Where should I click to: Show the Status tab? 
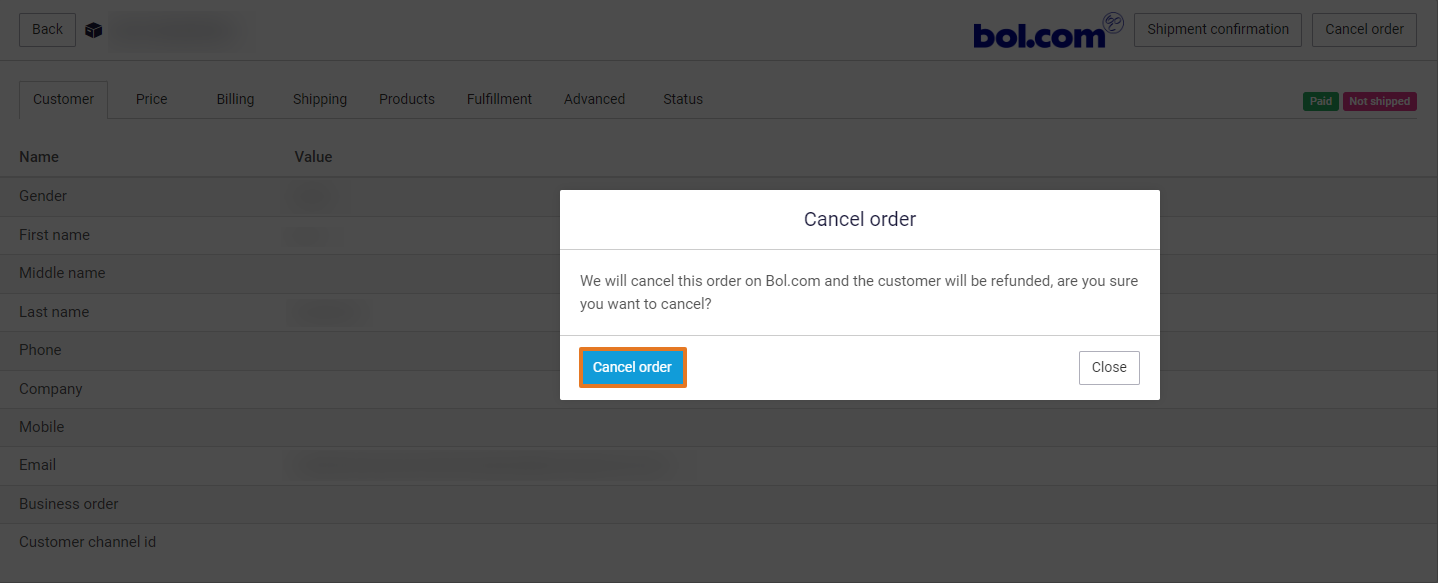coord(682,99)
